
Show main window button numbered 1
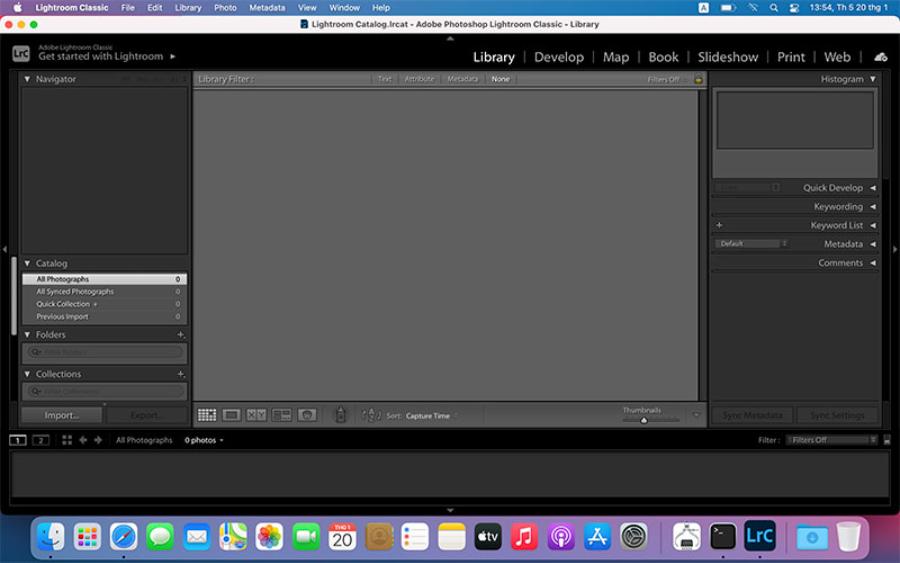(18, 440)
